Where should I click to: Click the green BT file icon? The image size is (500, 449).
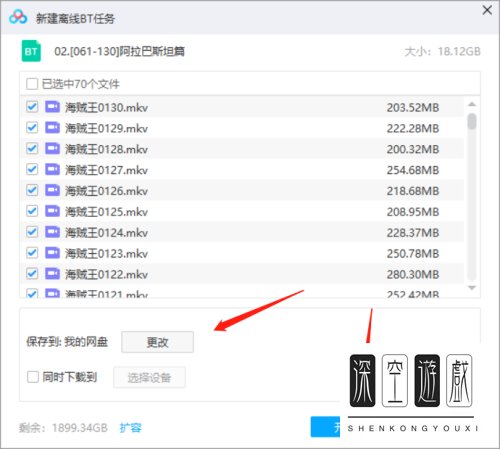(31, 51)
